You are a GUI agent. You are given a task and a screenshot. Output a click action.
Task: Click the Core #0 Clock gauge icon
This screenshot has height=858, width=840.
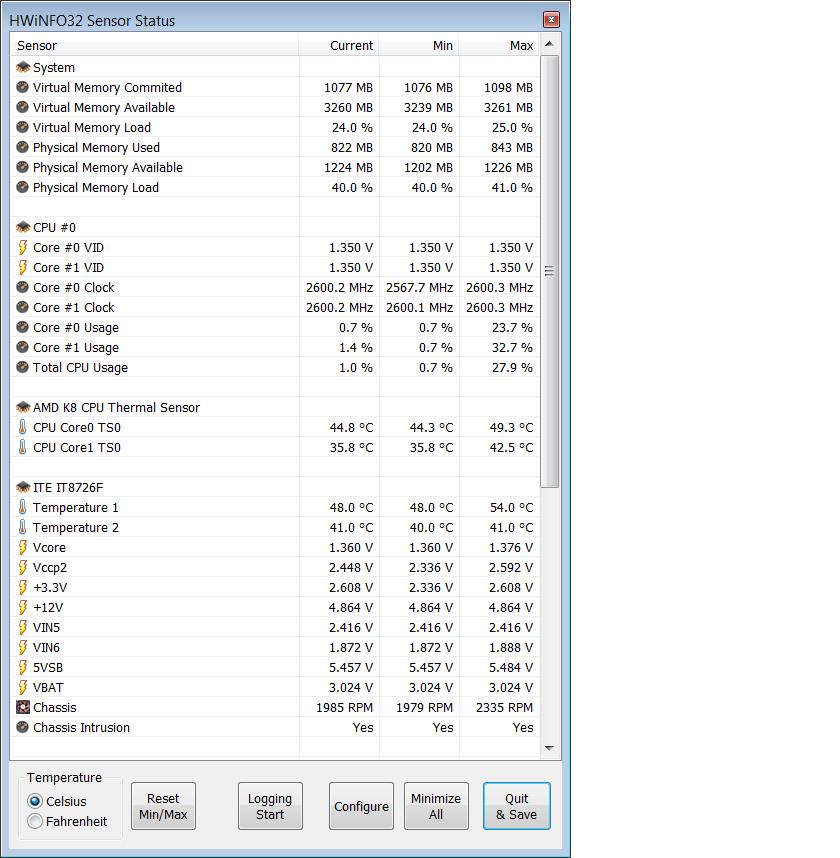[x=22, y=287]
